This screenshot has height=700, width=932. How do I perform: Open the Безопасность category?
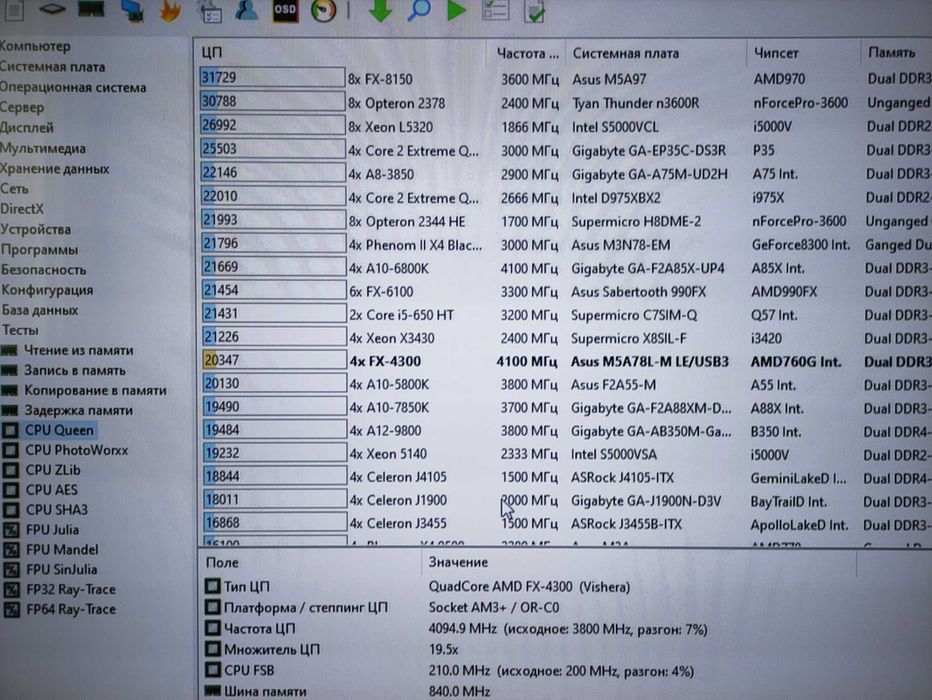(43, 270)
